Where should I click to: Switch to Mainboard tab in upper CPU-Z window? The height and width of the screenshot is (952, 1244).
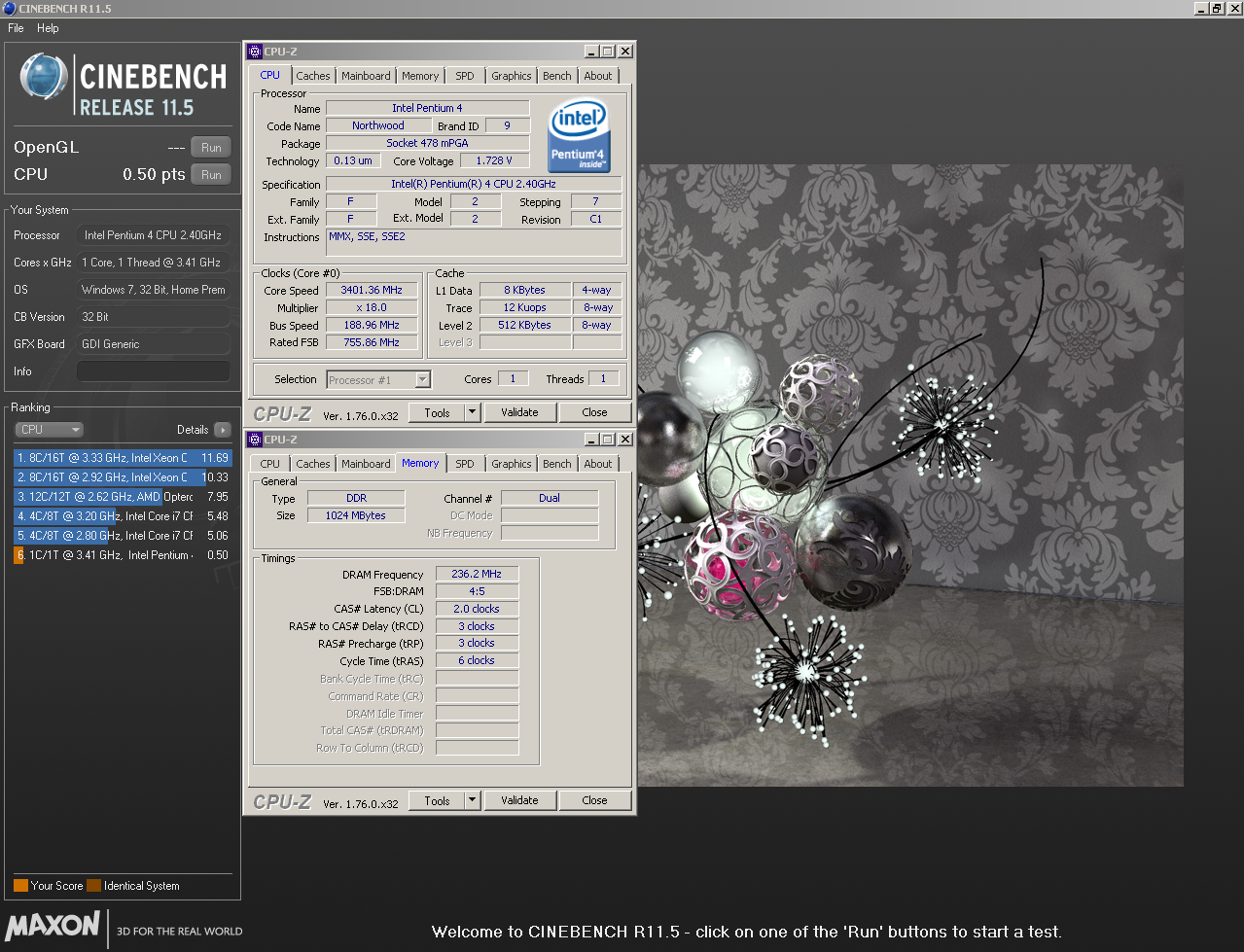(366, 76)
